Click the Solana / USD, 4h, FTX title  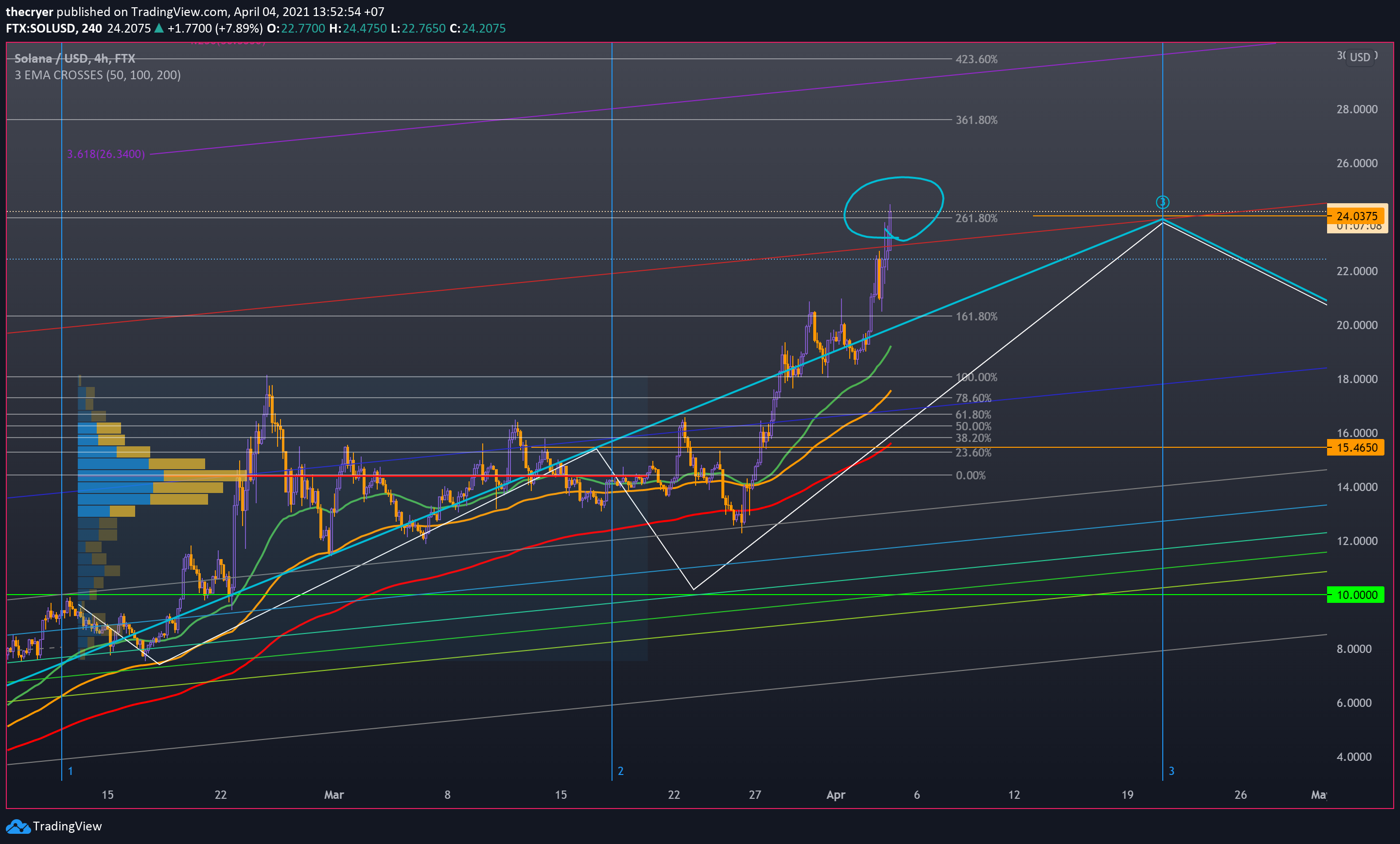[74, 58]
